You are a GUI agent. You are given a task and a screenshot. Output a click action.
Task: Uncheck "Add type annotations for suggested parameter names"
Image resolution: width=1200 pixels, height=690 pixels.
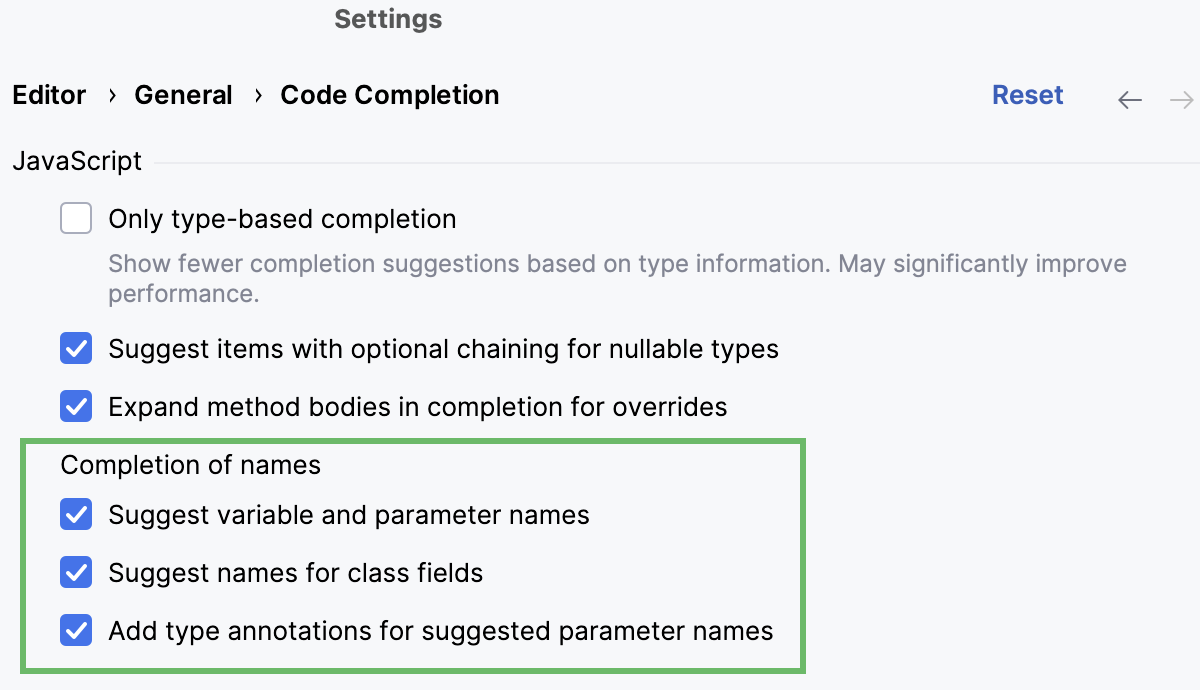pos(75,630)
